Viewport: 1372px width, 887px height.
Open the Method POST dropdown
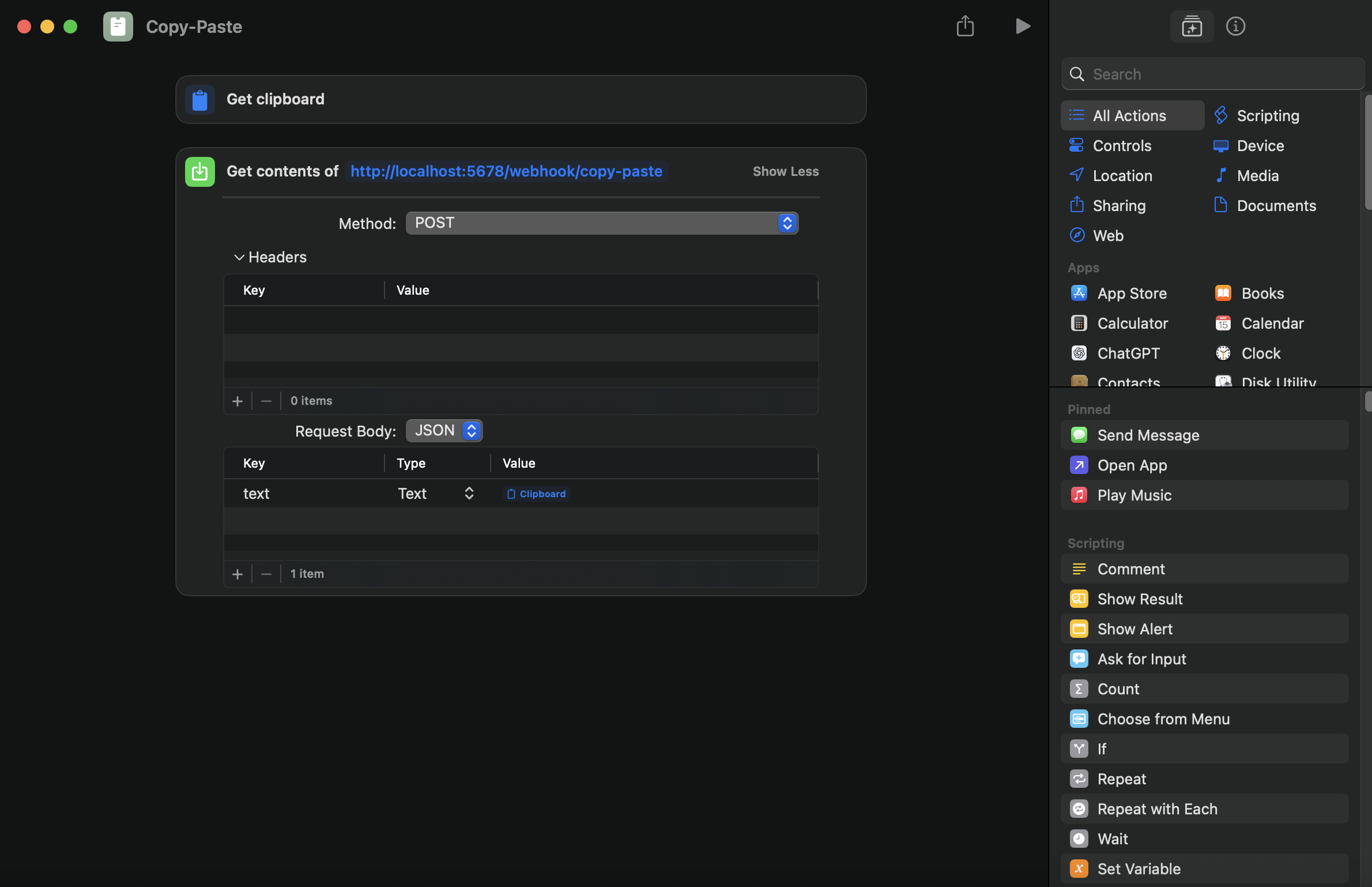pyautogui.click(x=602, y=223)
